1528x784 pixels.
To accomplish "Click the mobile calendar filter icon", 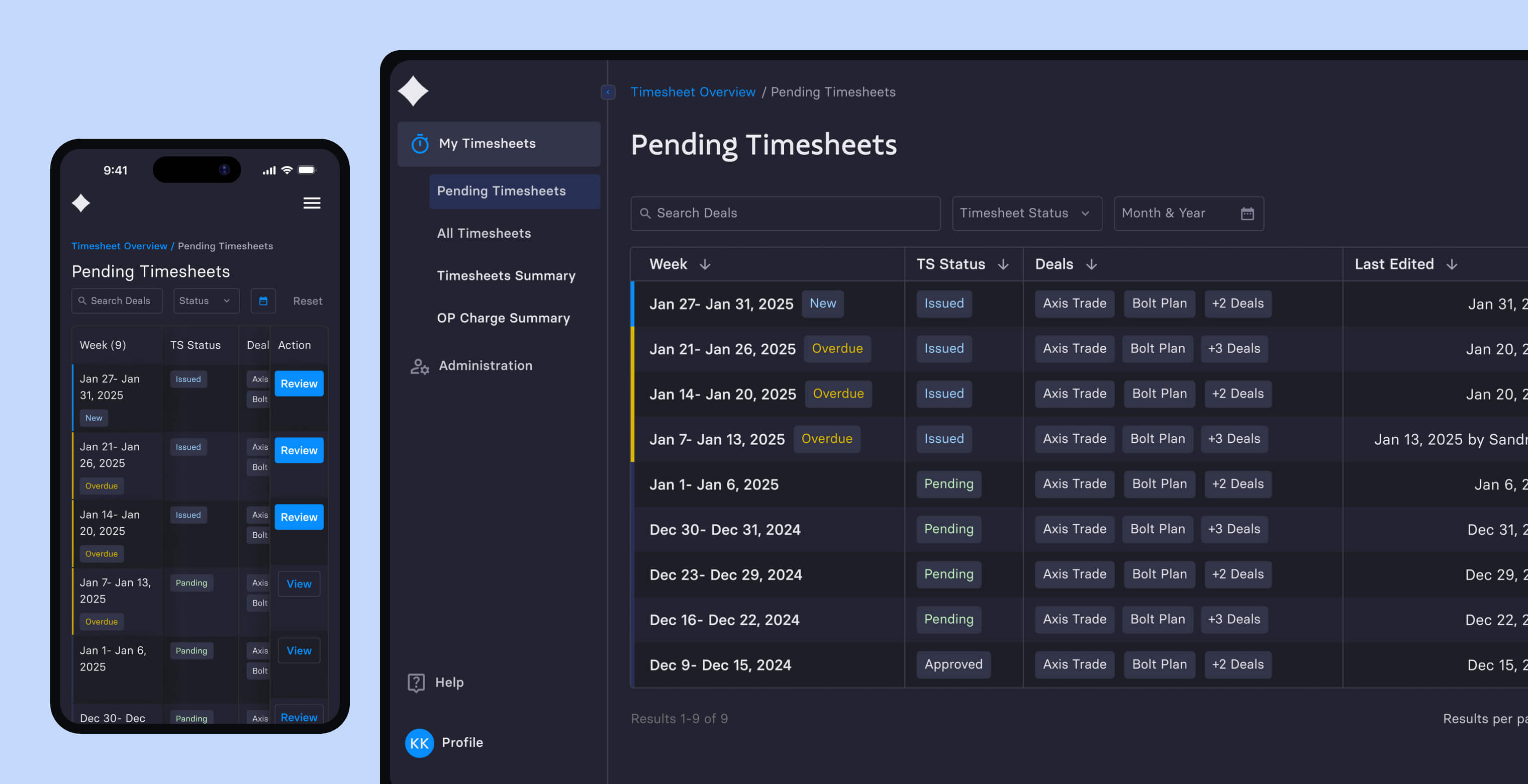I will [x=263, y=301].
